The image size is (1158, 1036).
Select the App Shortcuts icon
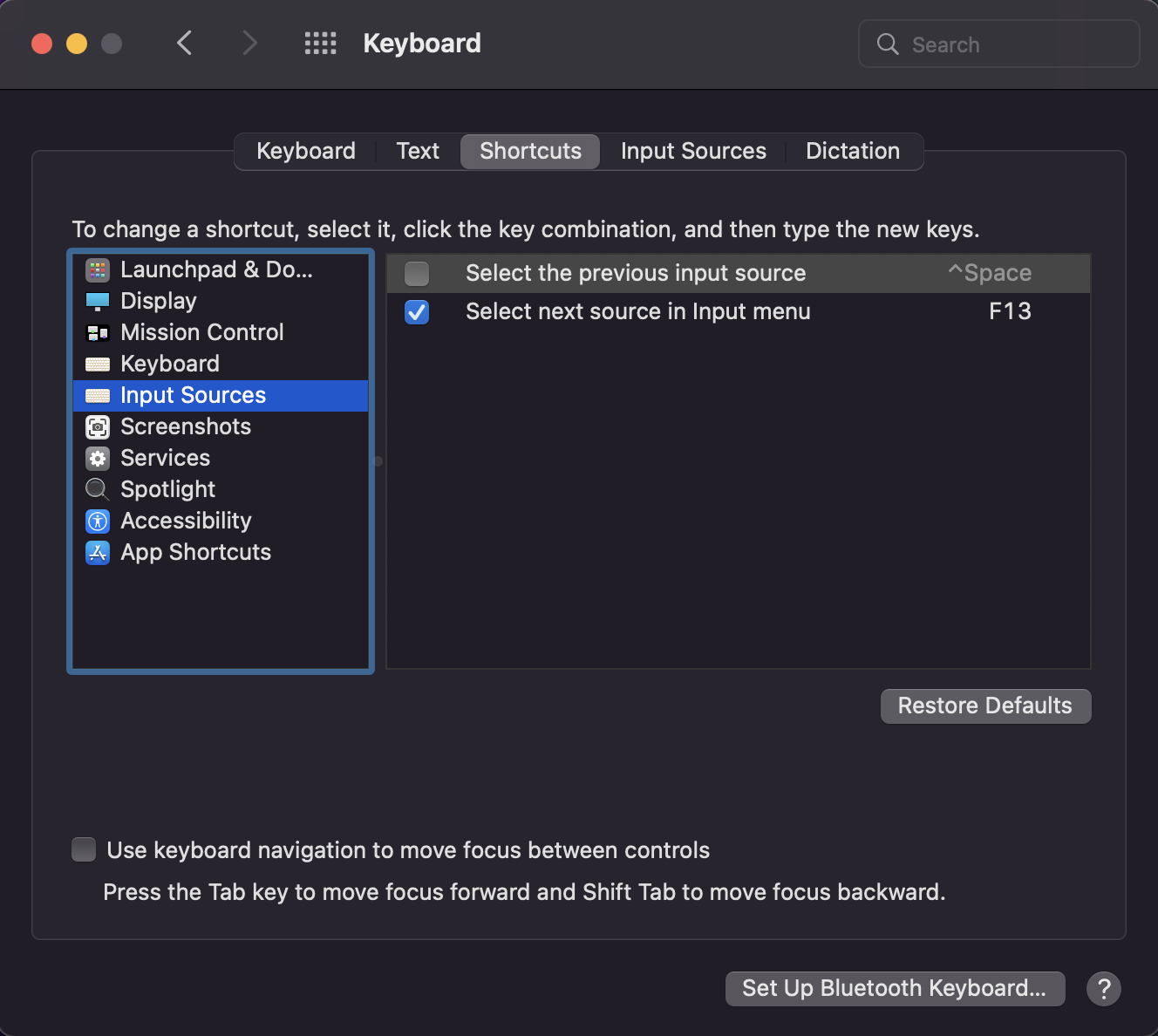pyautogui.click(x=98, y=553)
